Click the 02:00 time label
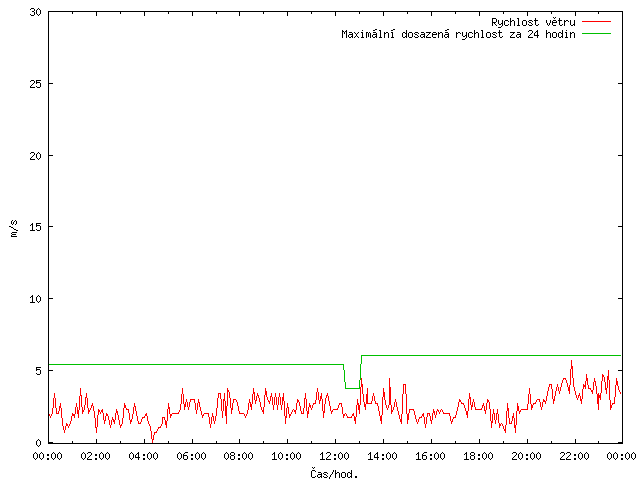This screenshot has height=480, width=640. [x=96, y=456]
